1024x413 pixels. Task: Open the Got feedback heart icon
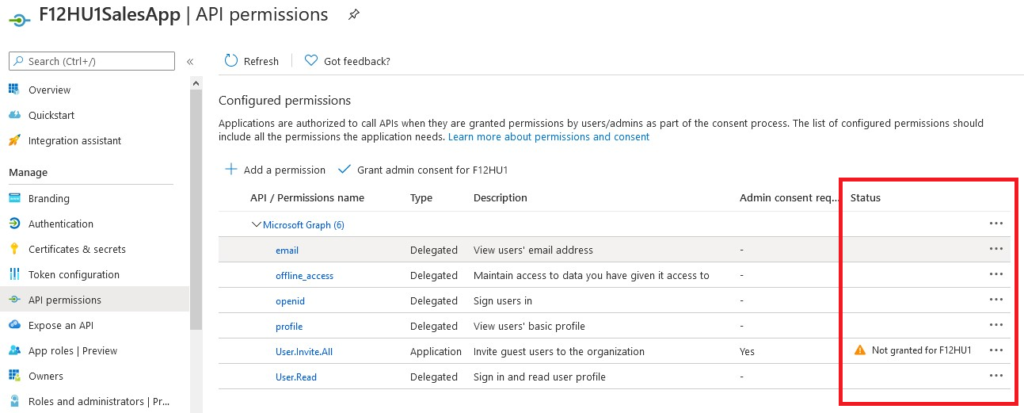[311, 61]
